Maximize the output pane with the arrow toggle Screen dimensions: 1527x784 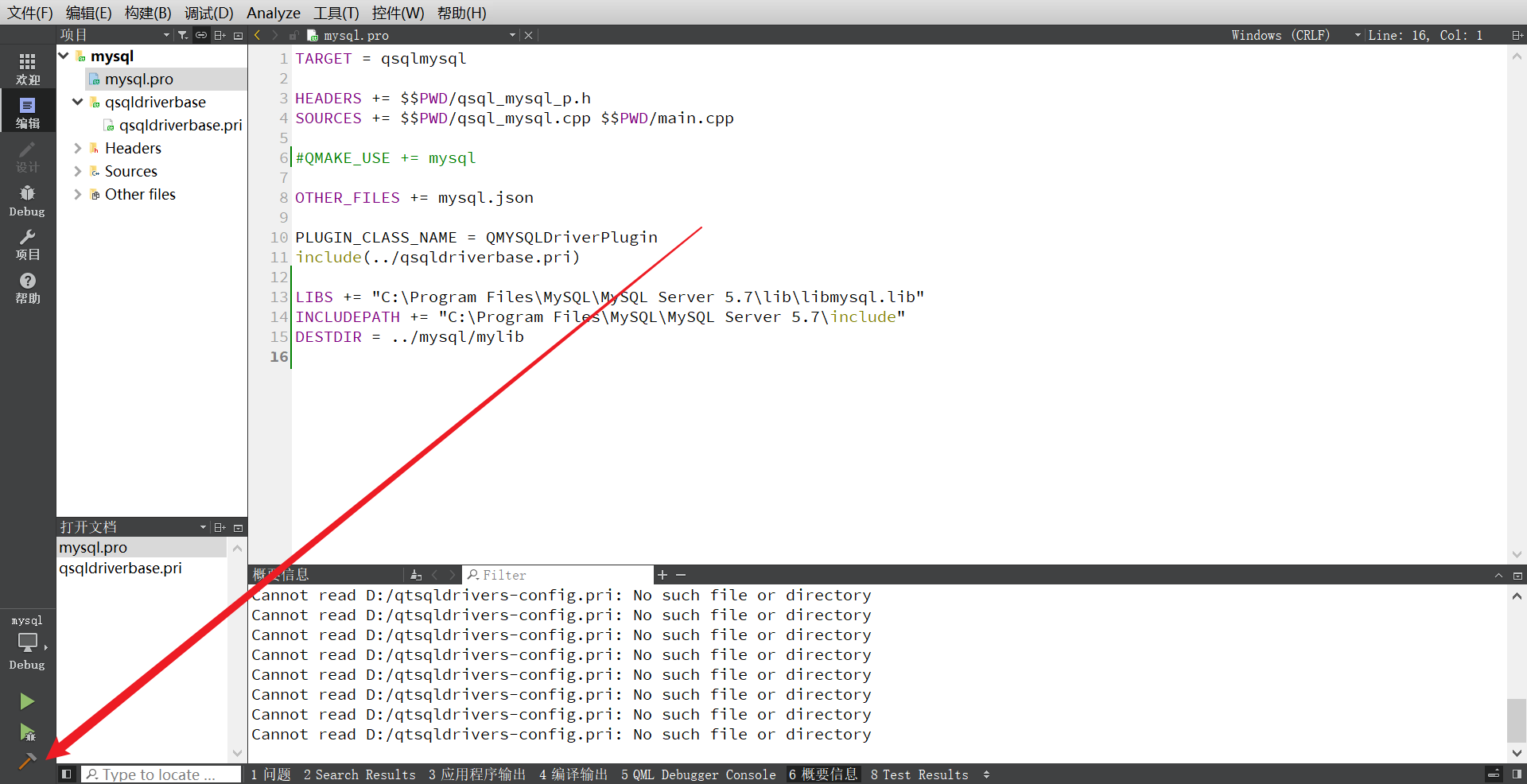point(1498,575)
